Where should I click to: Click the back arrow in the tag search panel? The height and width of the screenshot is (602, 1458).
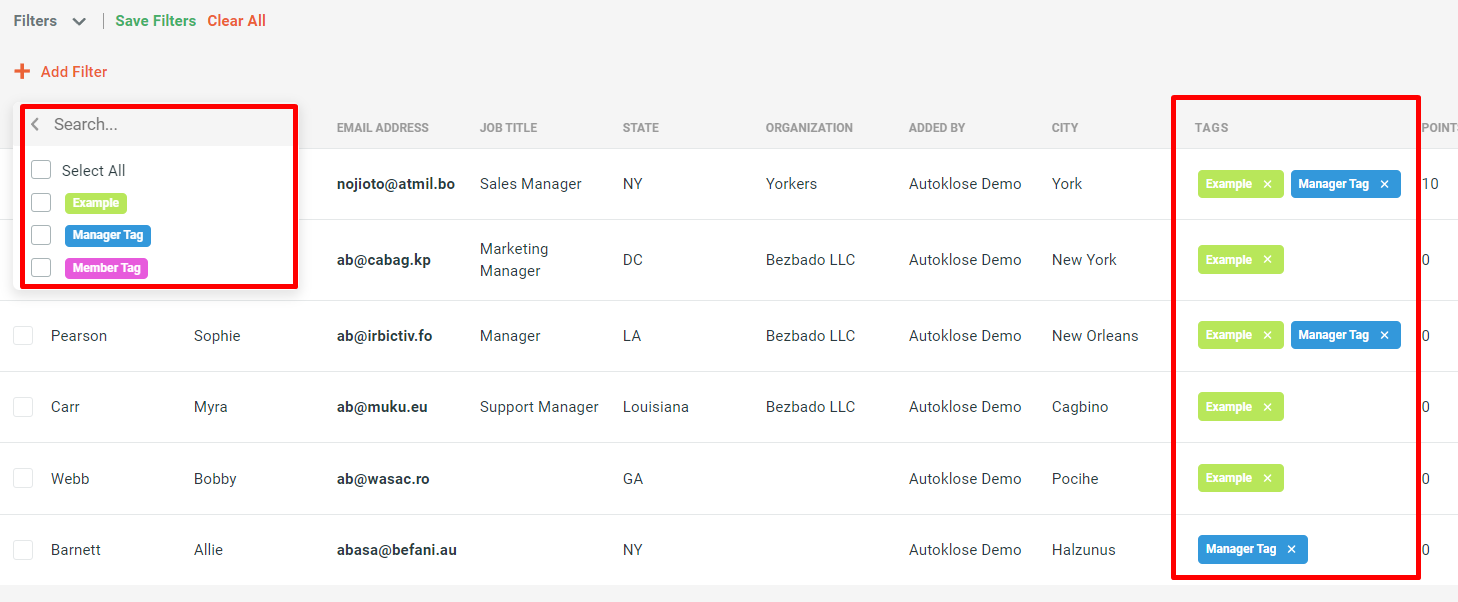[x=34, y=124]
